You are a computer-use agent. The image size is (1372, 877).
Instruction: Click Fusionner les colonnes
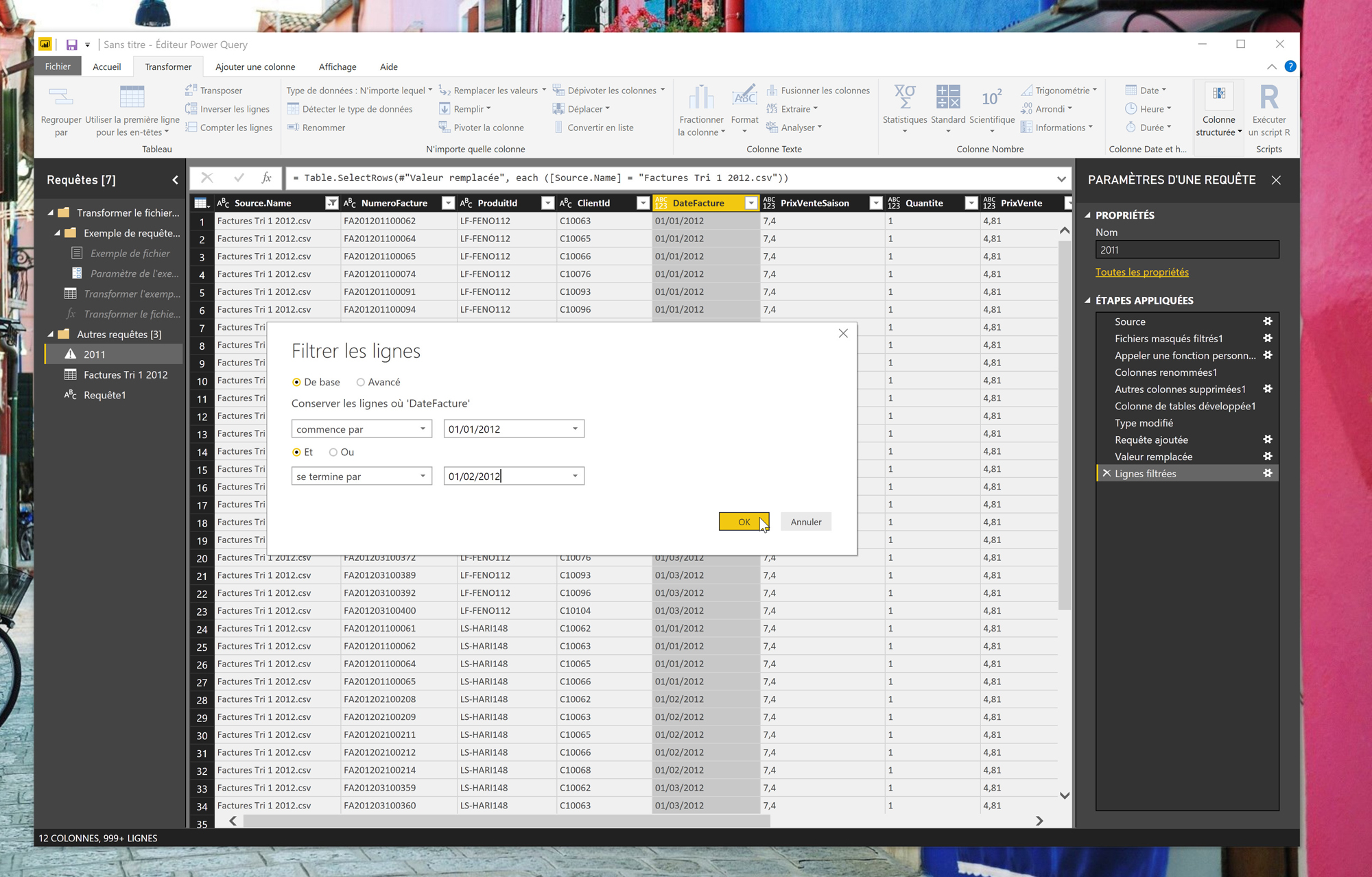click(818, 90)
